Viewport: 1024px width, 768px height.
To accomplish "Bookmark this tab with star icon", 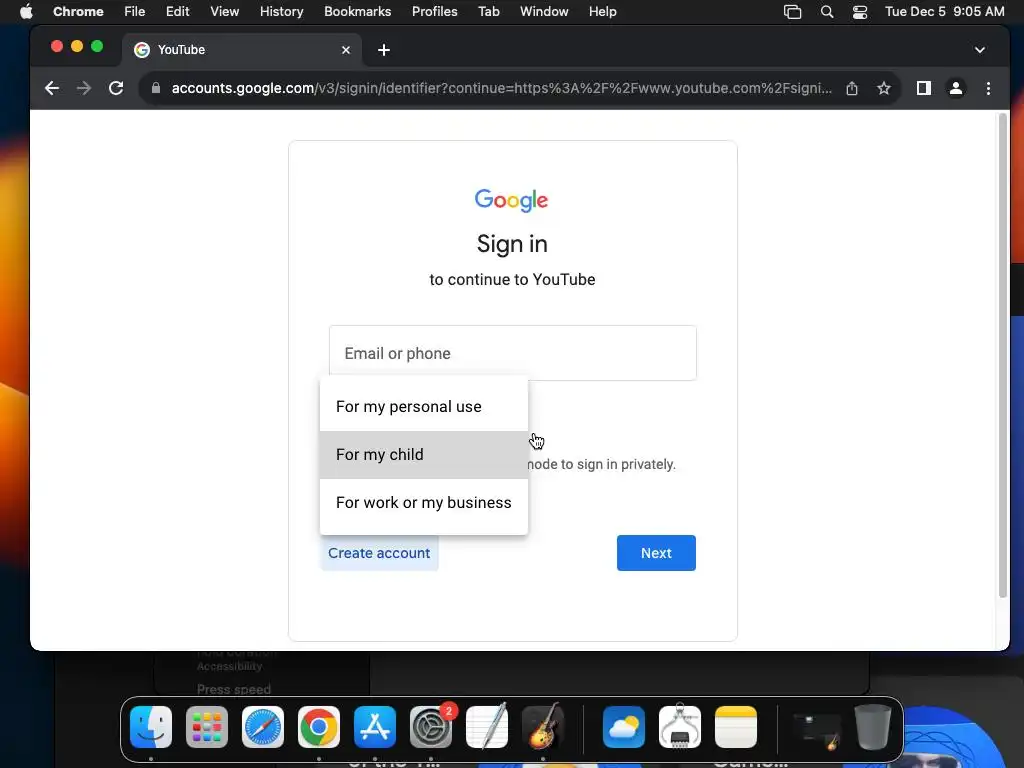I will [x=884, y=88].
